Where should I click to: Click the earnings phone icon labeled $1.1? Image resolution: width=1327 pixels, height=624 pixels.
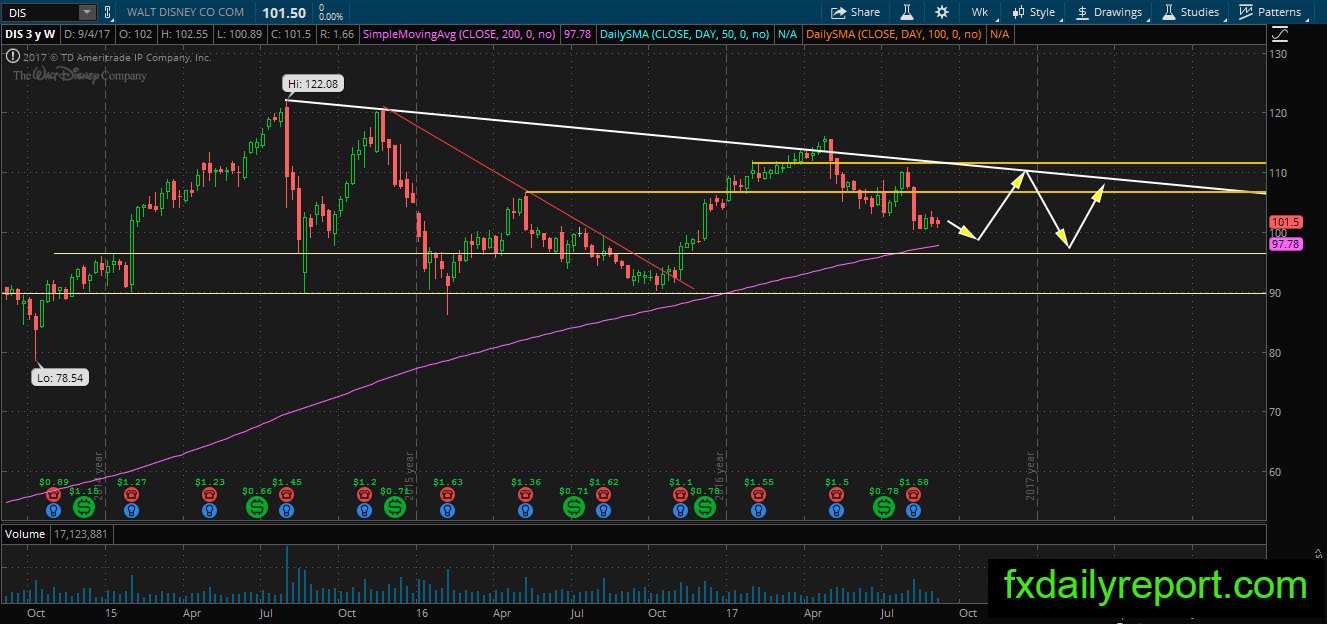680,494
